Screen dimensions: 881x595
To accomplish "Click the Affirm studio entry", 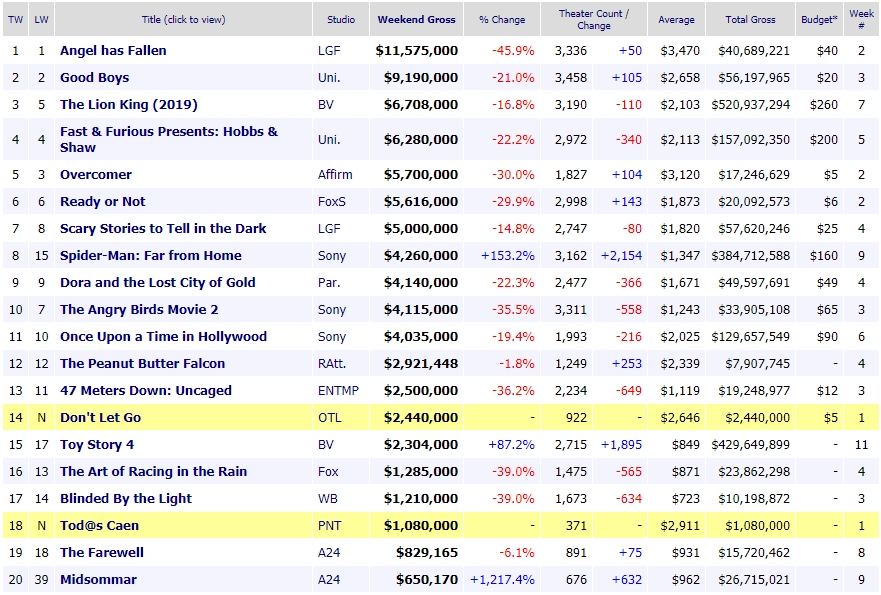I will [x=335, y=175].
